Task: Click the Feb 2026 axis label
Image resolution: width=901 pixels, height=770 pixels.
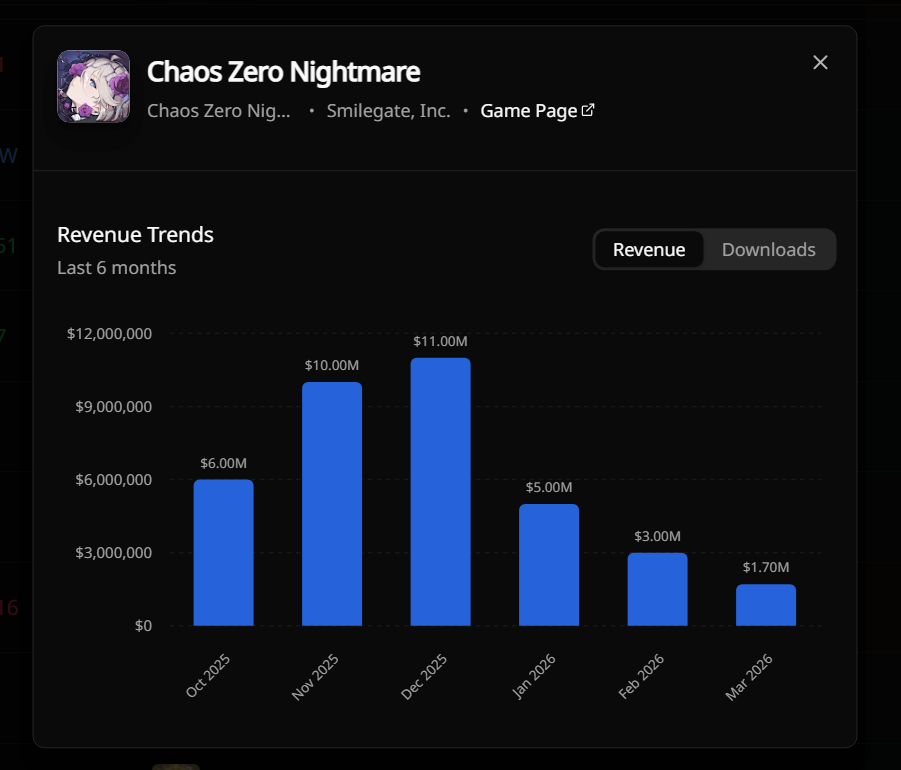Action: 641,676
